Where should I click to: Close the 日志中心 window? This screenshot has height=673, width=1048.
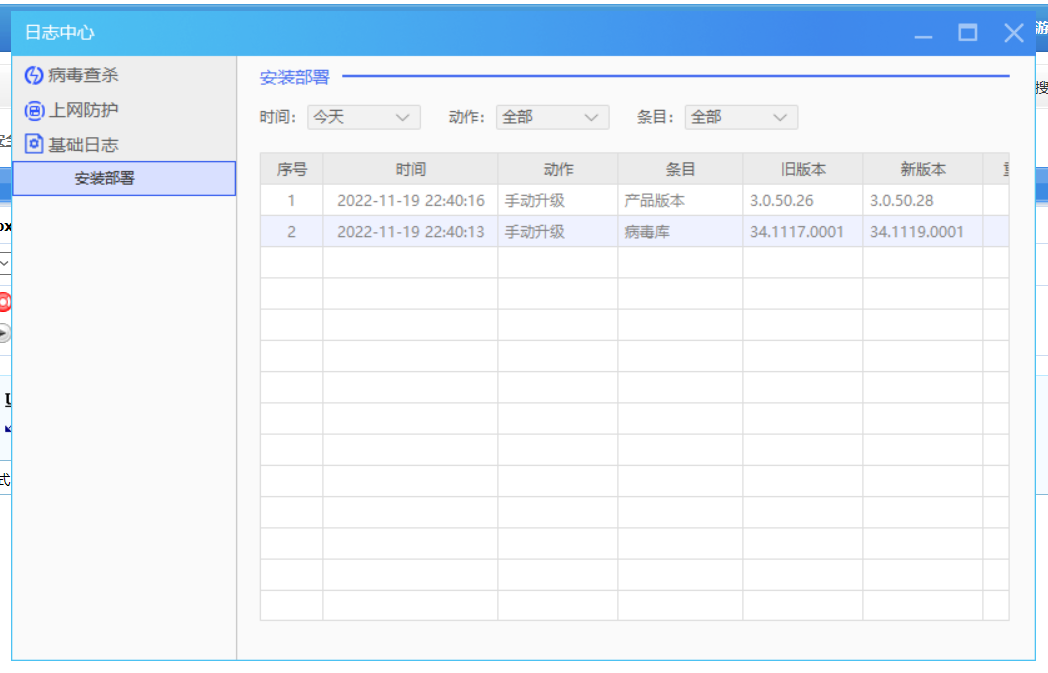tap(1014, 33)
